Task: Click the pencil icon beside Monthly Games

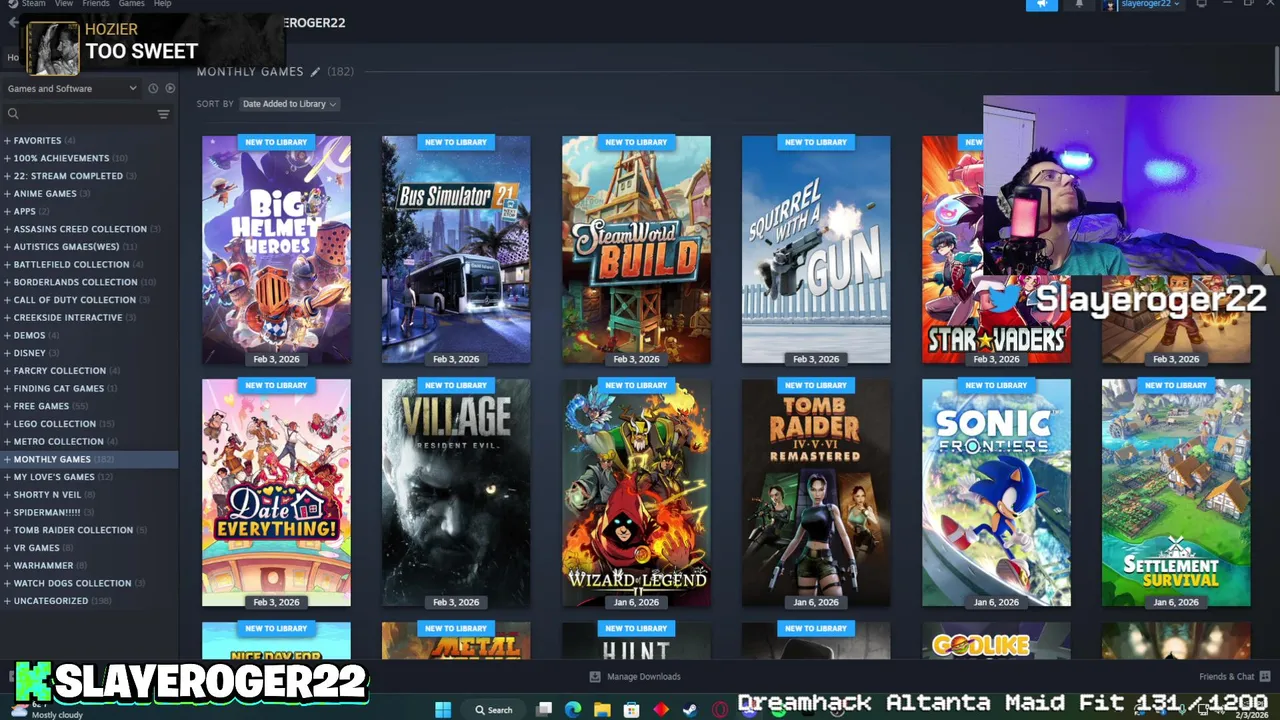Action: coord(315,72)
